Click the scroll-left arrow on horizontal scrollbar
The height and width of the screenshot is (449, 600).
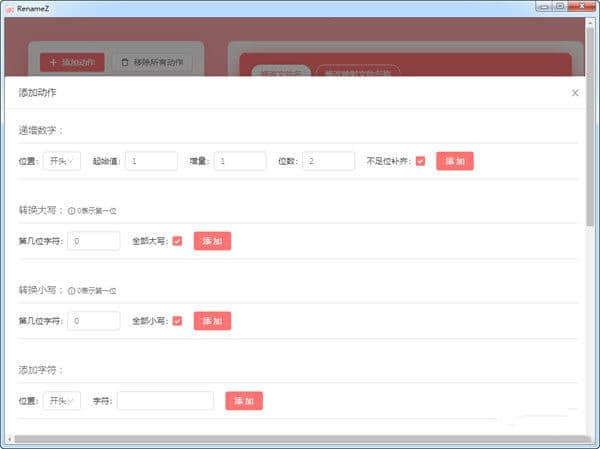coord(10,439)
